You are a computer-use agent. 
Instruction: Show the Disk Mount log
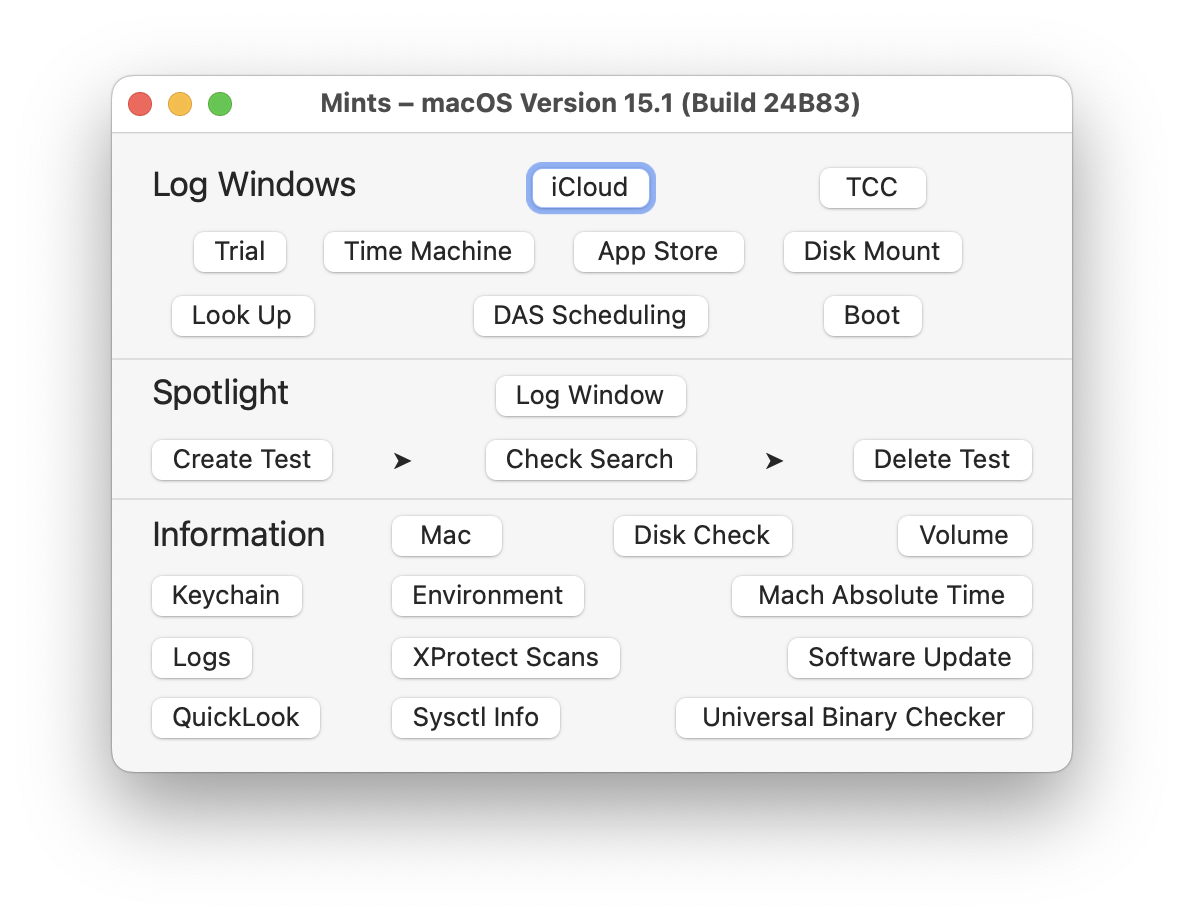pyautogui.click(x=872, y=251)
